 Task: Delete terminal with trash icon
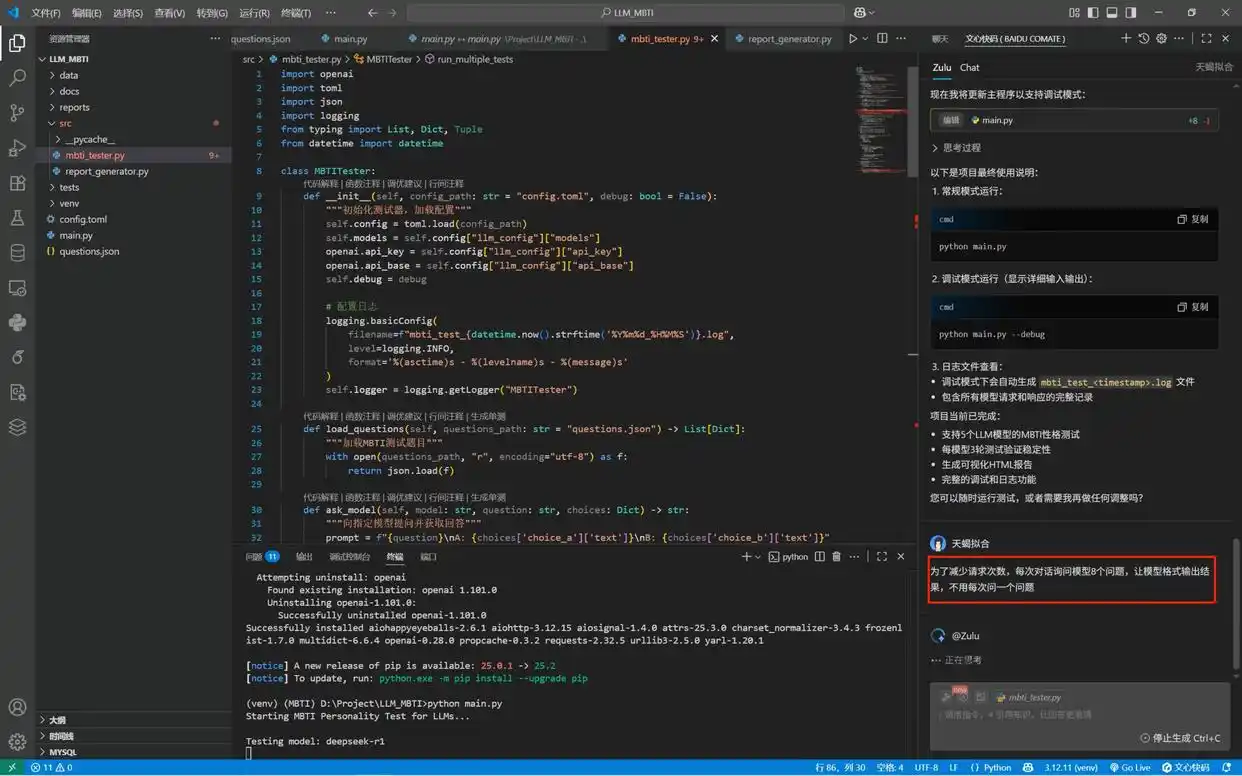pyautogui.click(x=837, y=557)
